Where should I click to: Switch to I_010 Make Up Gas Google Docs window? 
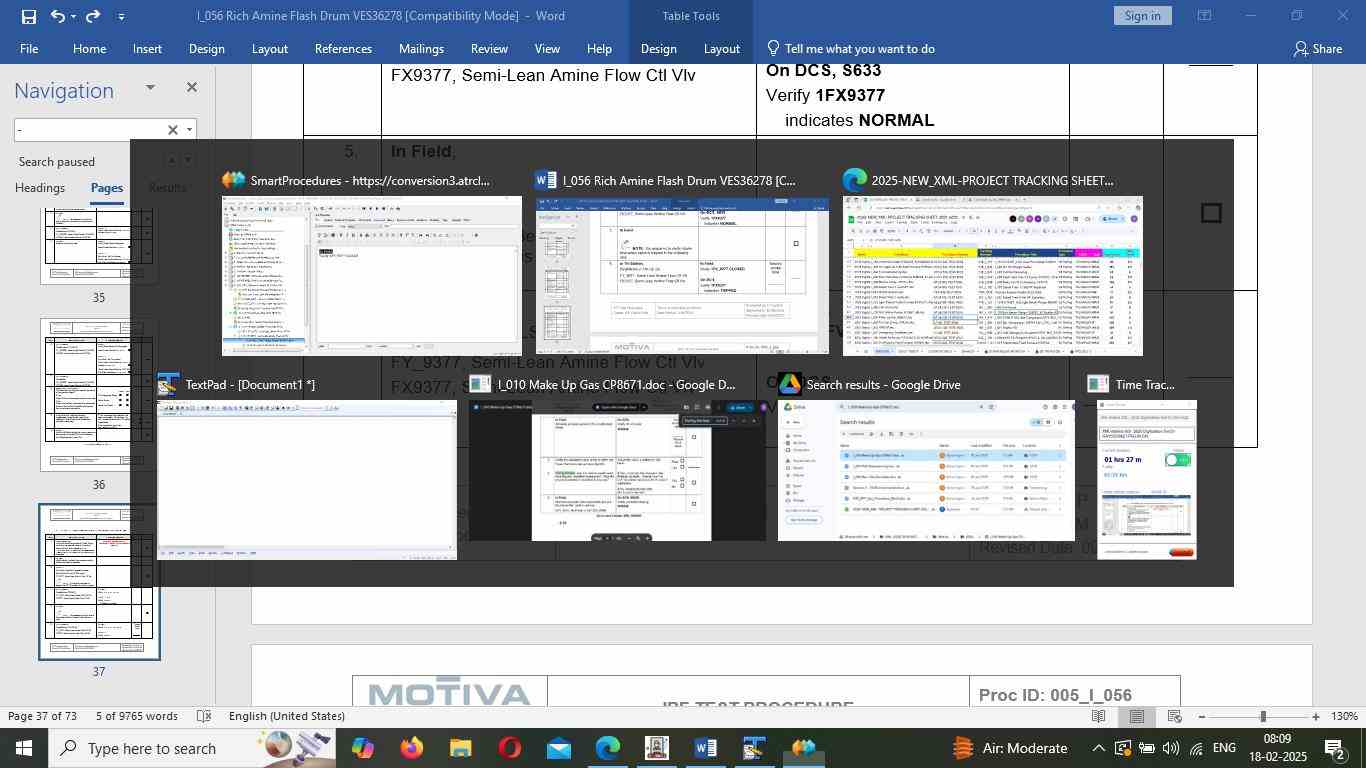pyautogui.click(x=618, y=470)
